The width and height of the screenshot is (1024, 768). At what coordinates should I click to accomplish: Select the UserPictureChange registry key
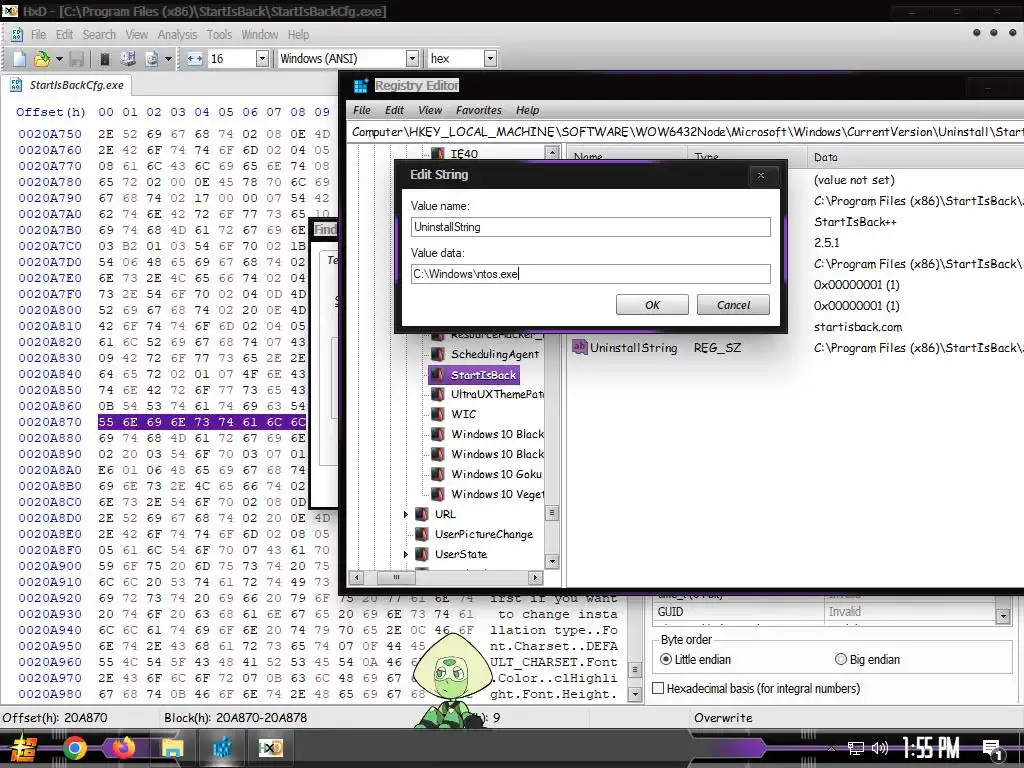tap(484, 534)
